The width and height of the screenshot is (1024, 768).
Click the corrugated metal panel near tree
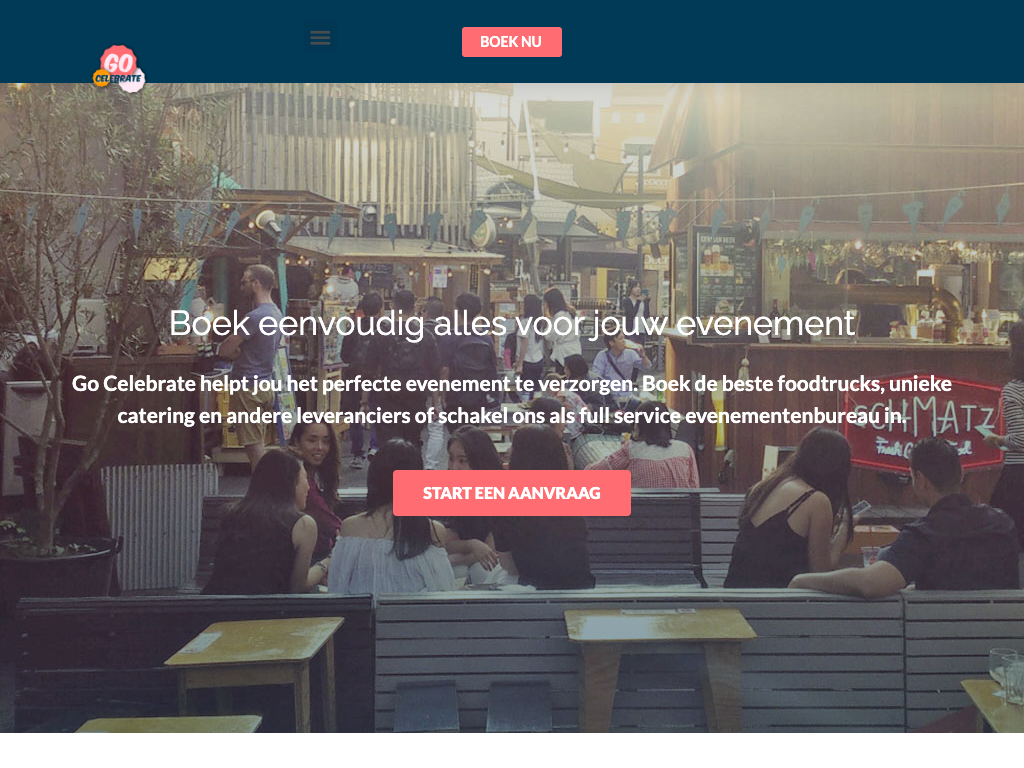click(159, 526)
